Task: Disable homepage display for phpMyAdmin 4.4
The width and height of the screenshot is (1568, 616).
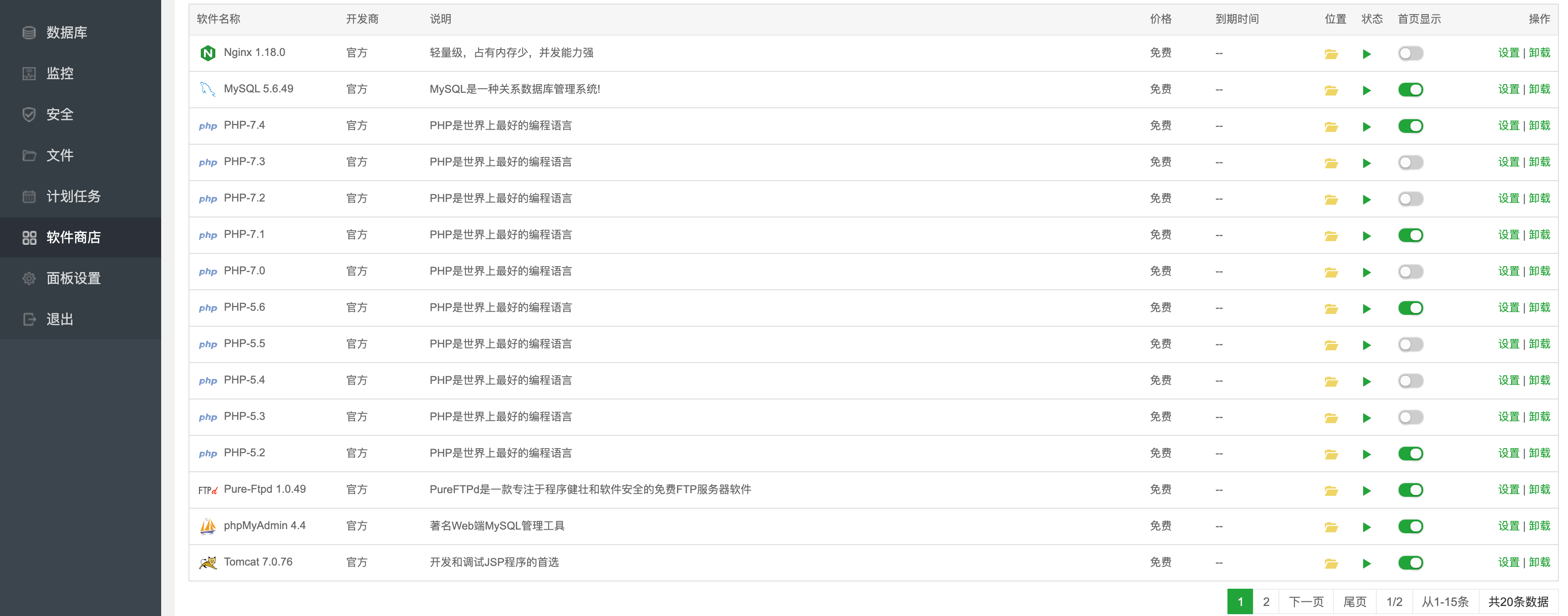Action: (x=1410, y=527)
